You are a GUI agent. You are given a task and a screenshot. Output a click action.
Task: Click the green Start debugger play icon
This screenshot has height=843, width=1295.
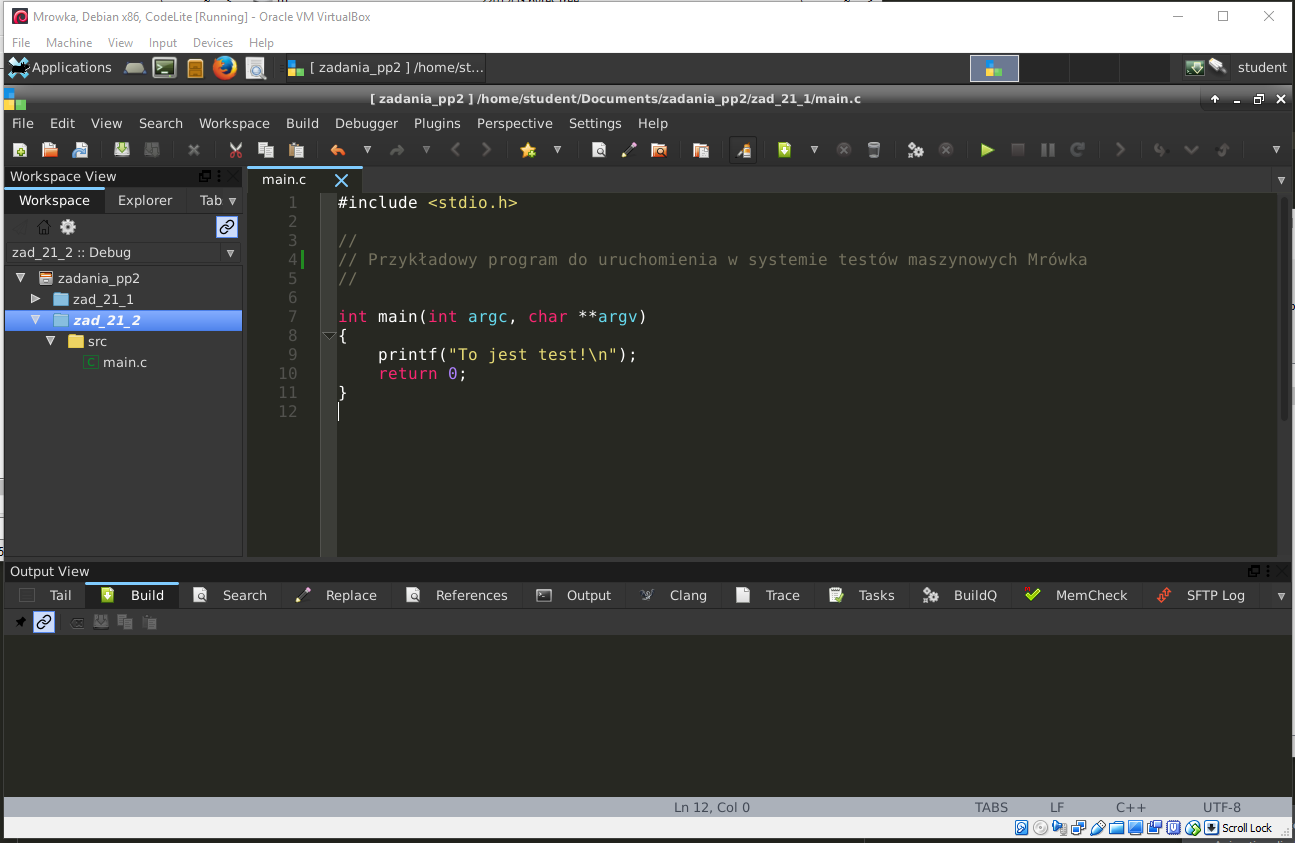click(x=987, y=150)
